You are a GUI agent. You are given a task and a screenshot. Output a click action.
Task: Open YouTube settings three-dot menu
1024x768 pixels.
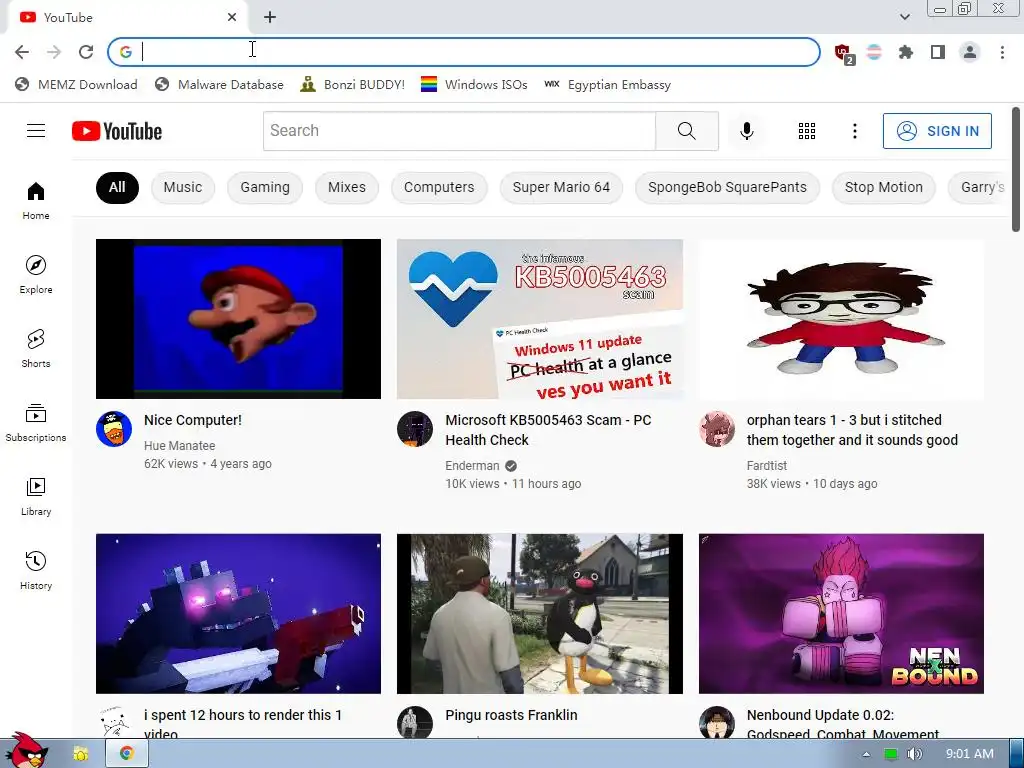(854, 131)
